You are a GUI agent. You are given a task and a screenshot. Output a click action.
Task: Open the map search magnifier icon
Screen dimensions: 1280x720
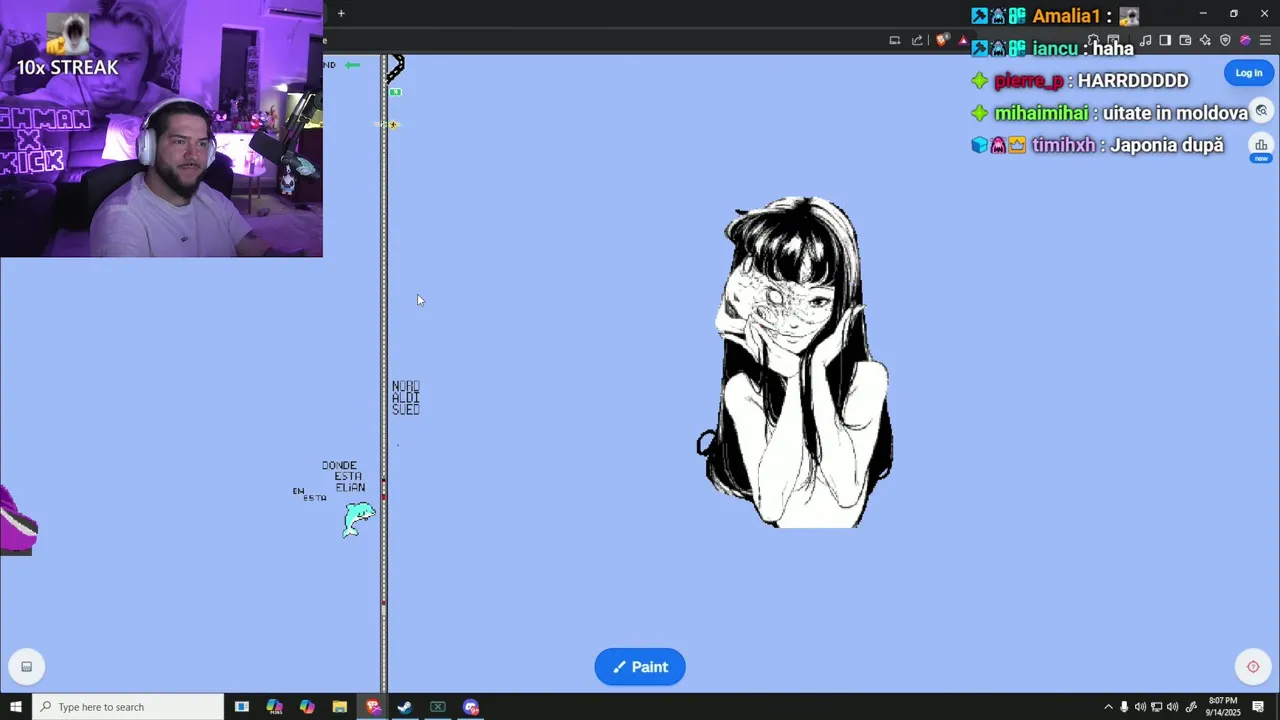pos(1261,111)
